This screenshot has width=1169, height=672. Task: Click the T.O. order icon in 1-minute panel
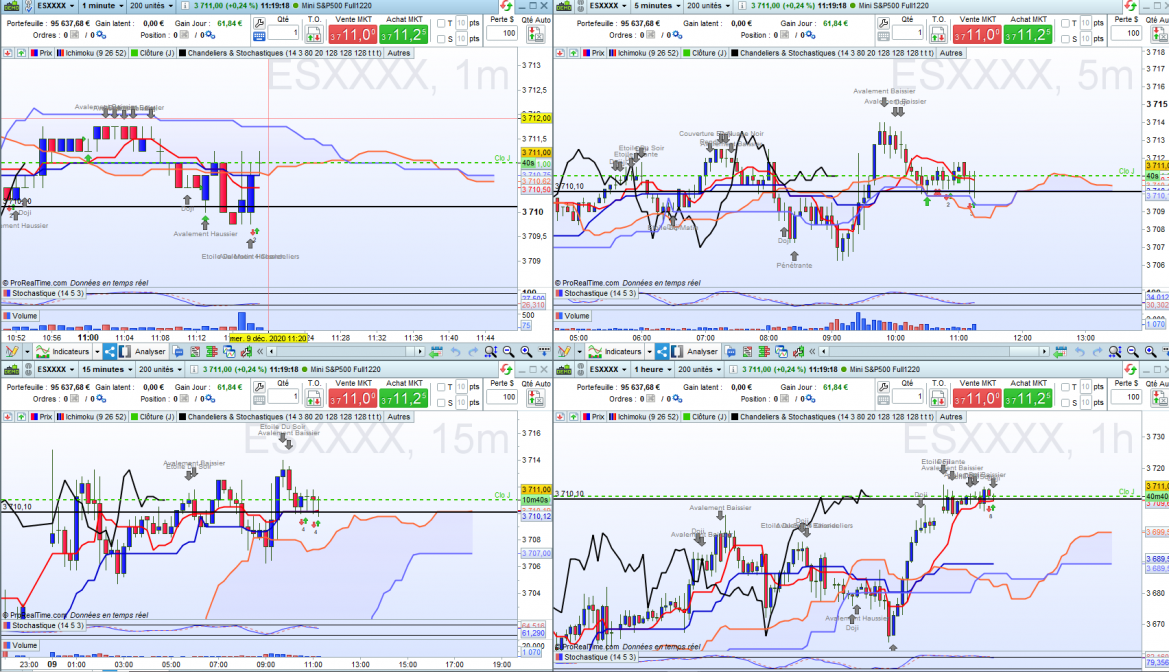[314, 34]
